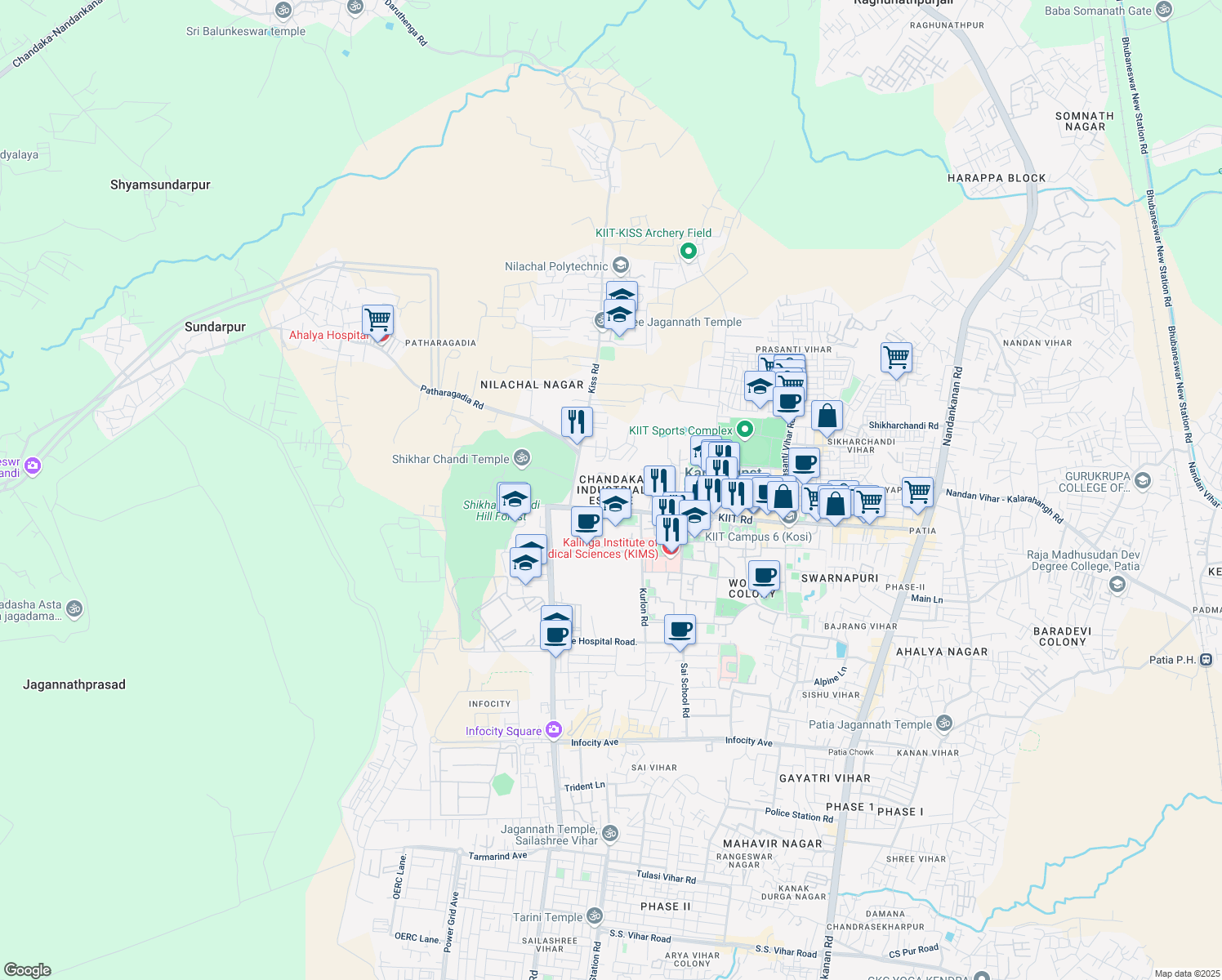Open the KIIT-KISS Archery Field green pin
Viewport: 1222px width, 980px height.
pos(689,252)
